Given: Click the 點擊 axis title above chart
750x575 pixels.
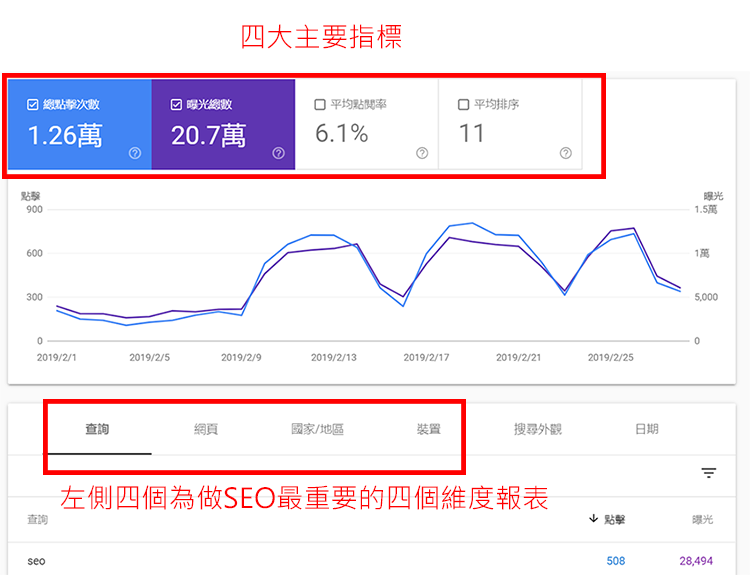Looking at the screenshot, I should (x=31, y=196).
